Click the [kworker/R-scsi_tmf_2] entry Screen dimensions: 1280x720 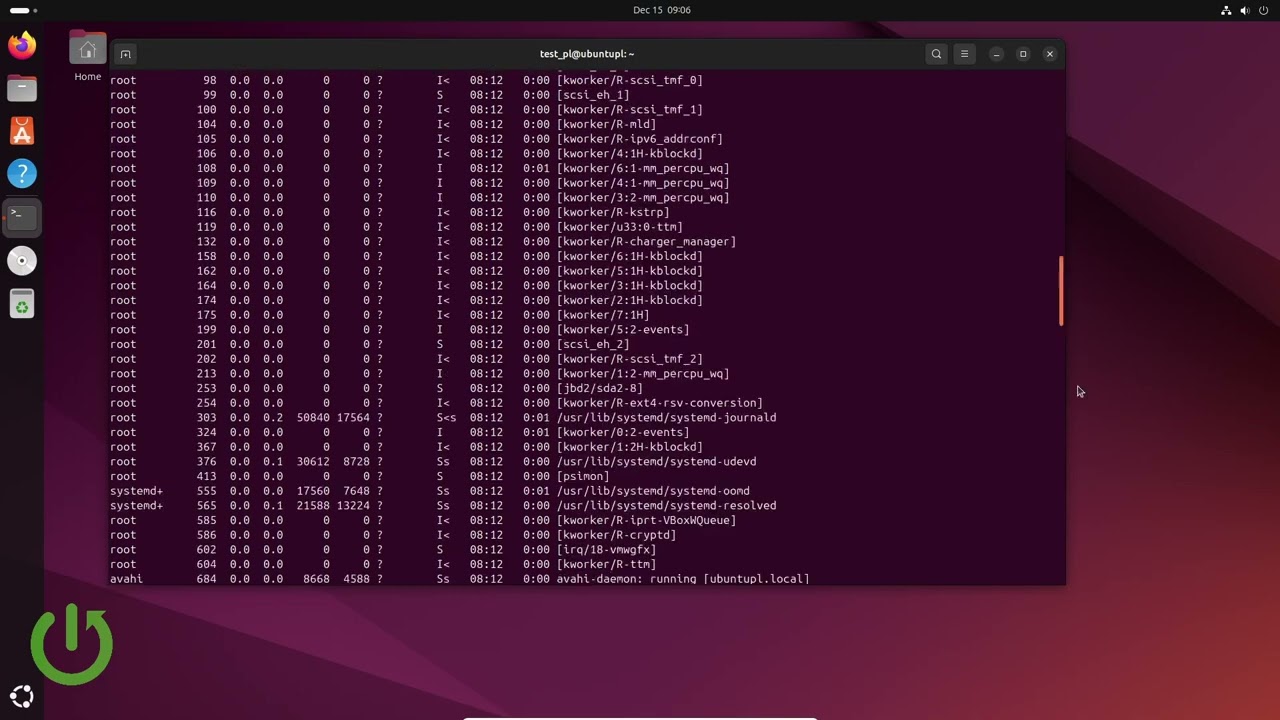[x=630, y=359]
